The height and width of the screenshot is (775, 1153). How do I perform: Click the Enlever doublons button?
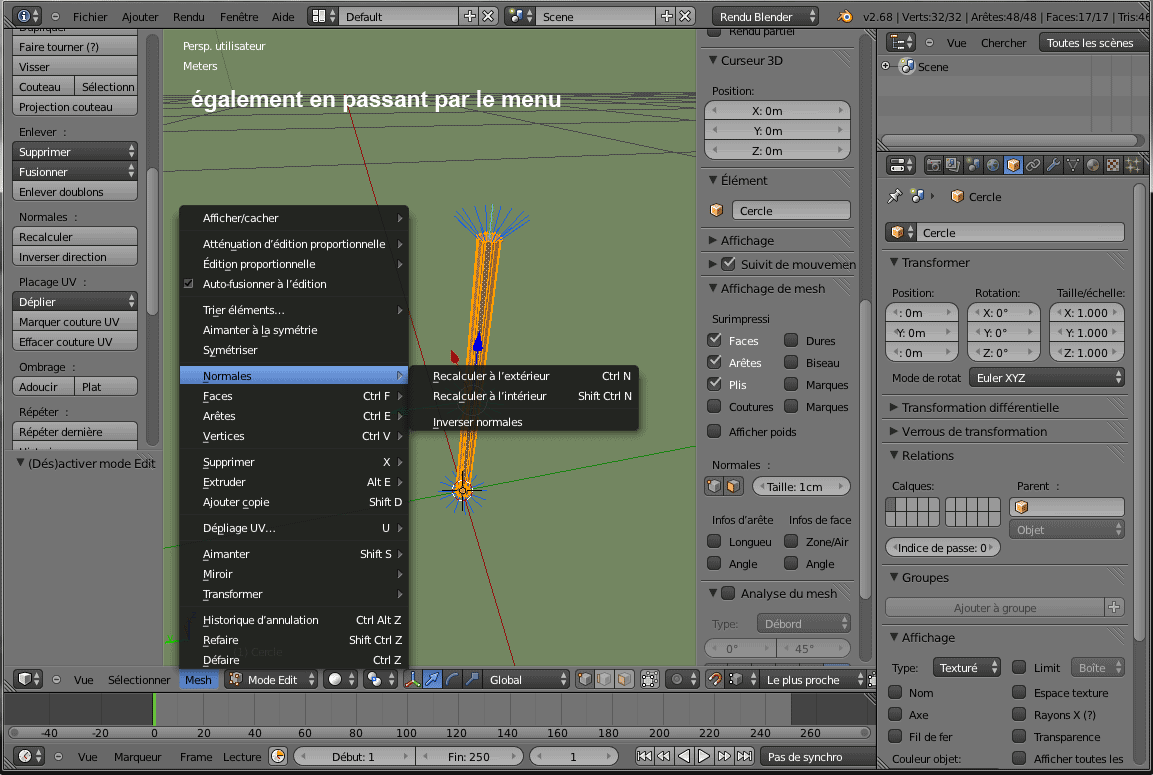coord(75,192)
